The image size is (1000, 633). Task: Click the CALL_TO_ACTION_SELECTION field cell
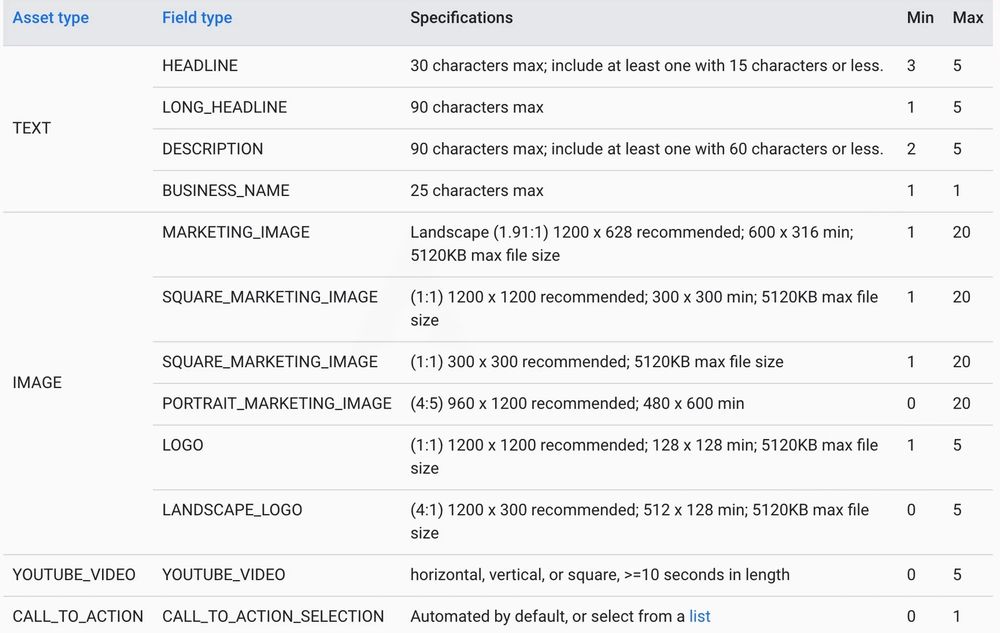coord(273,616)
